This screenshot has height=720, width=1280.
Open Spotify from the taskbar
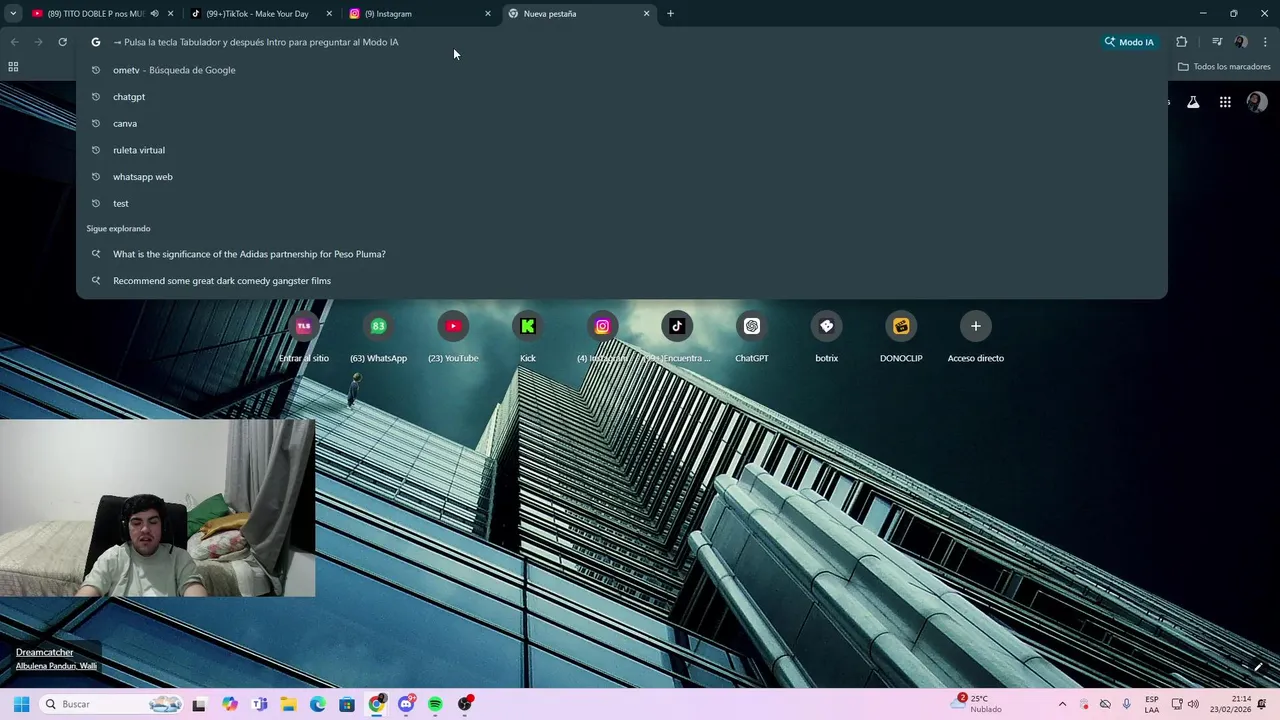[x=435, y=704]
